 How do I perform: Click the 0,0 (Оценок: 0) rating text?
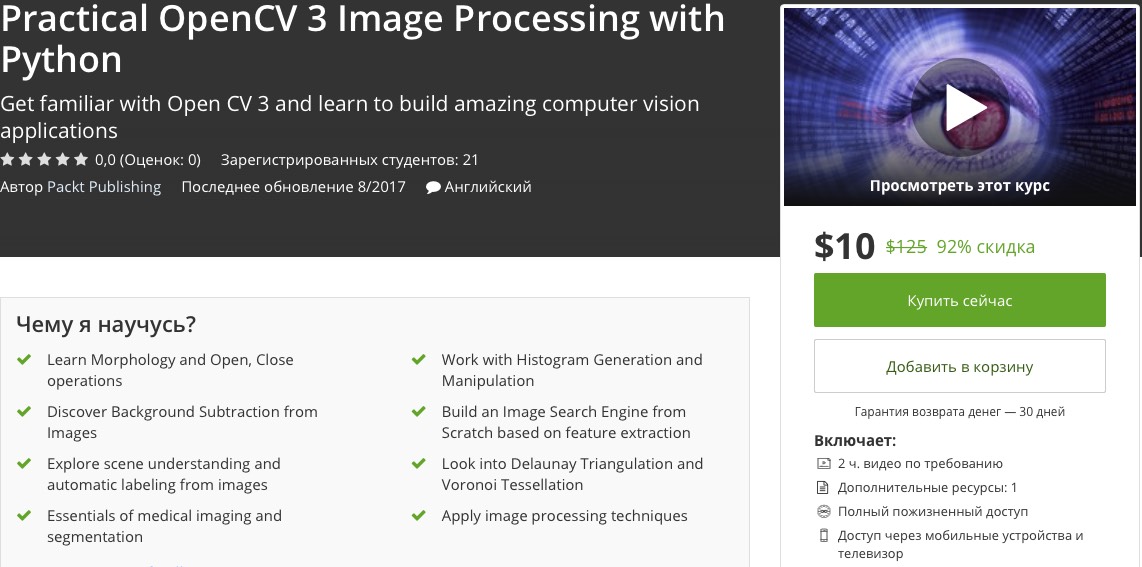click(148, 159)
